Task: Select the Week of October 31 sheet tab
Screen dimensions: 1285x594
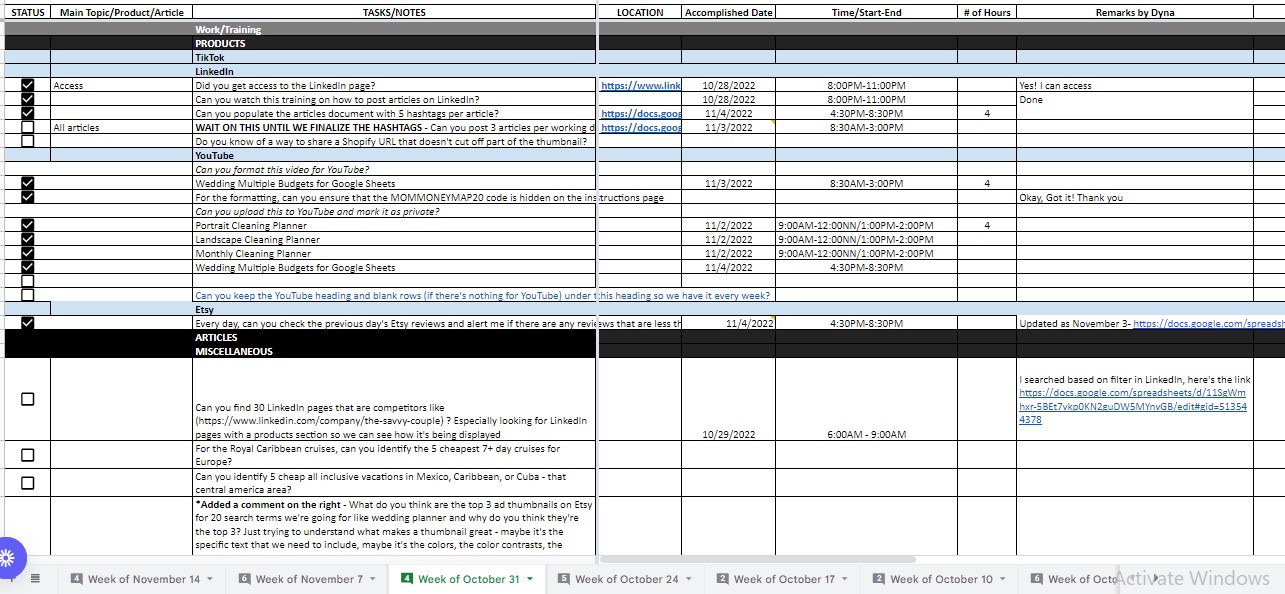Action: point(469,579)
